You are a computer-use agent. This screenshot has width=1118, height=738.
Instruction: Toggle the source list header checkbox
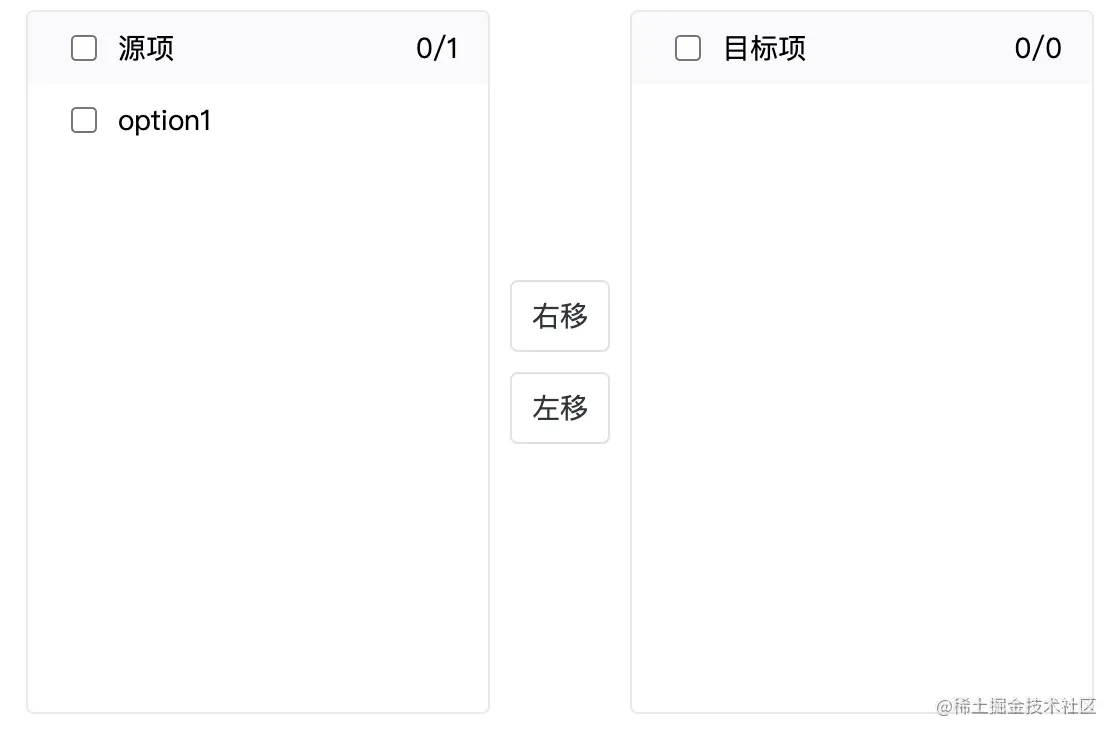84,47
